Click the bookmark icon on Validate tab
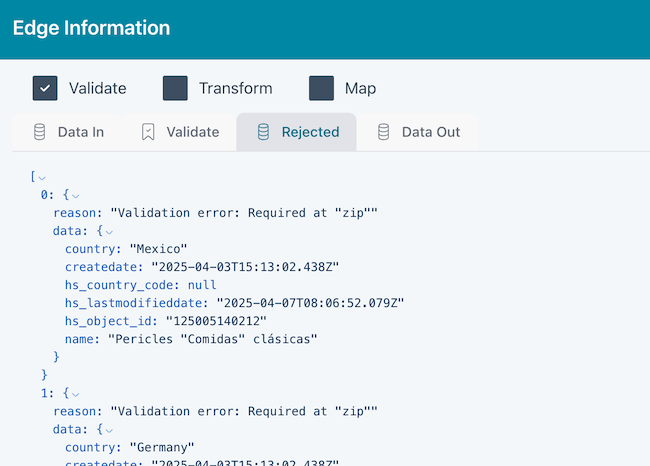Screen dimensions: 650x466 [148, 132]
